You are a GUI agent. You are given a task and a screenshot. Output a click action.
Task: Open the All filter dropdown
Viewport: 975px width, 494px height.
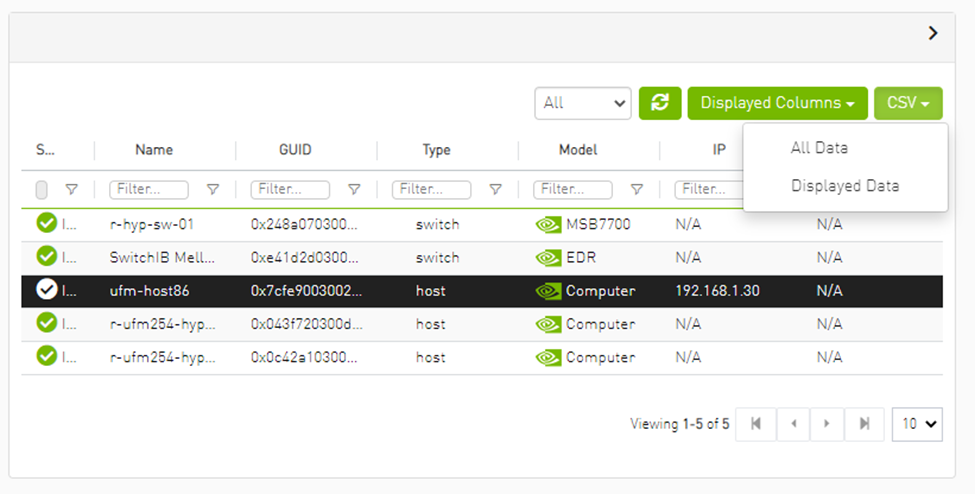[x=583, y=103]
